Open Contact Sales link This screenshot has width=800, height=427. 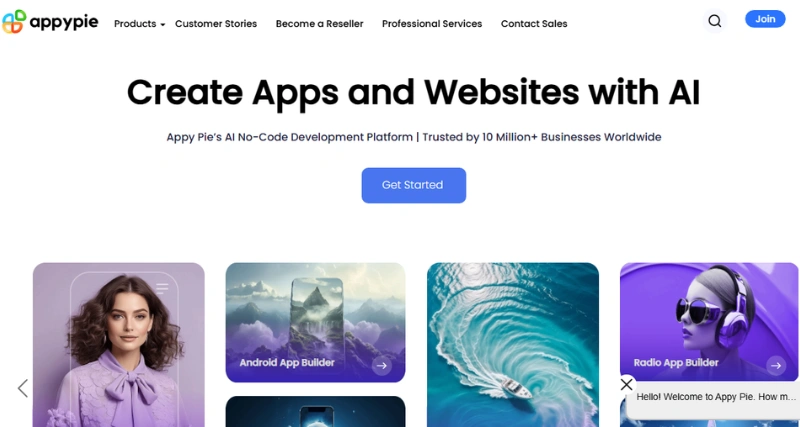(534, 24)
